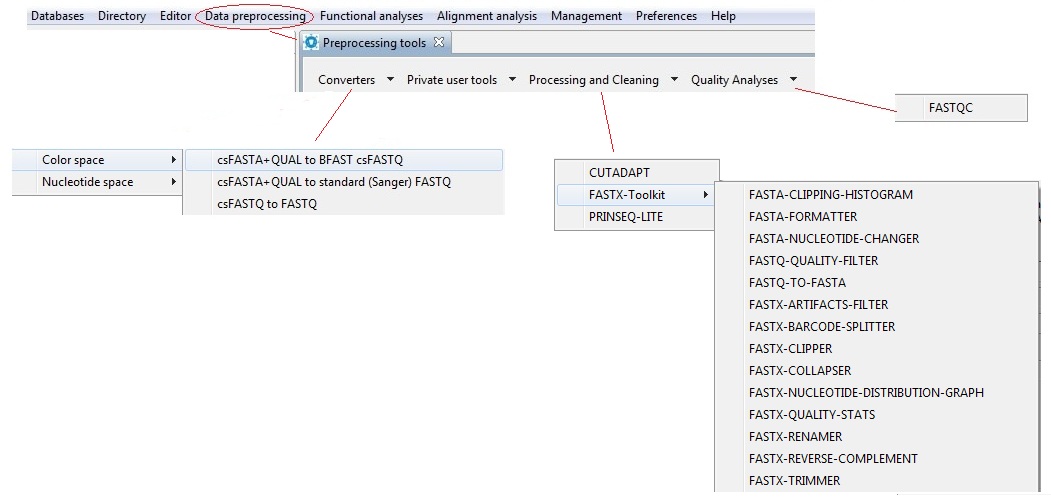Open the Quality Analyses dropdown arrow
This screenshot has height=498, width=1051.
coord(793,80)
